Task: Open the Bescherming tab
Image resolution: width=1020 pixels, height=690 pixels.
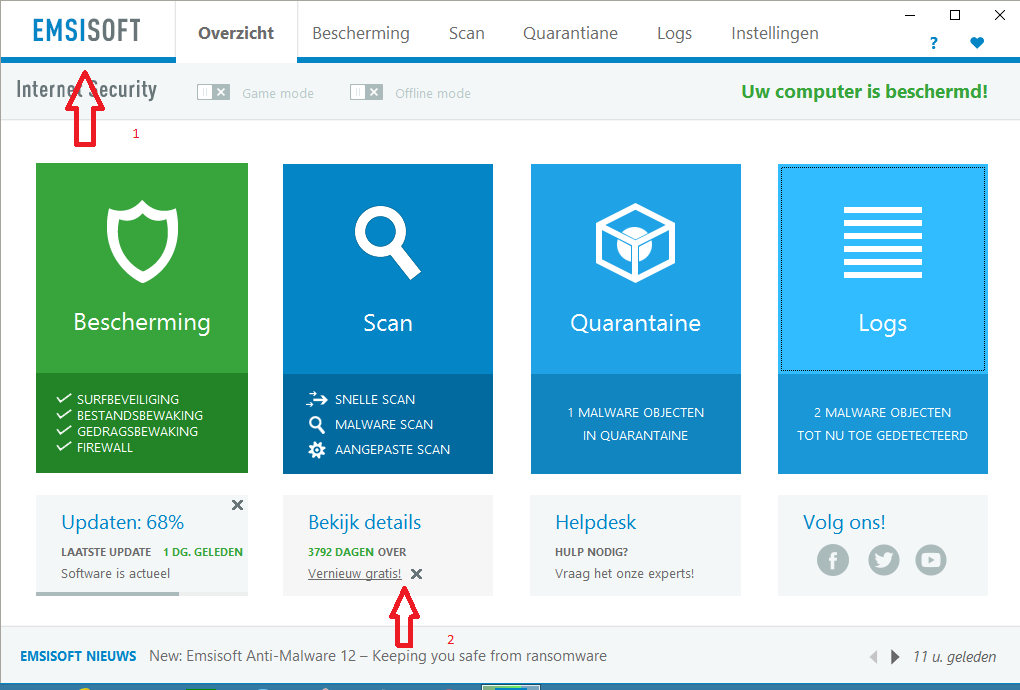Action: pos(361,33)
